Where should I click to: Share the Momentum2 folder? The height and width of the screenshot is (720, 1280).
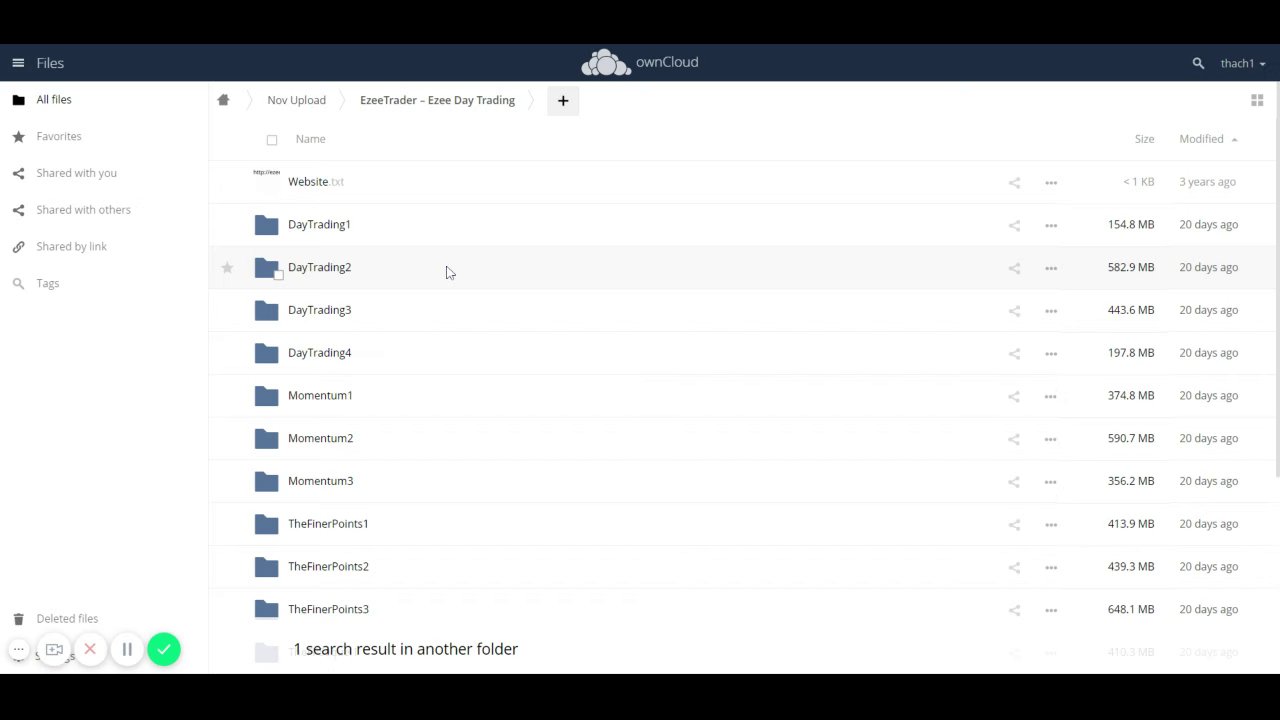click(1014, 439)
